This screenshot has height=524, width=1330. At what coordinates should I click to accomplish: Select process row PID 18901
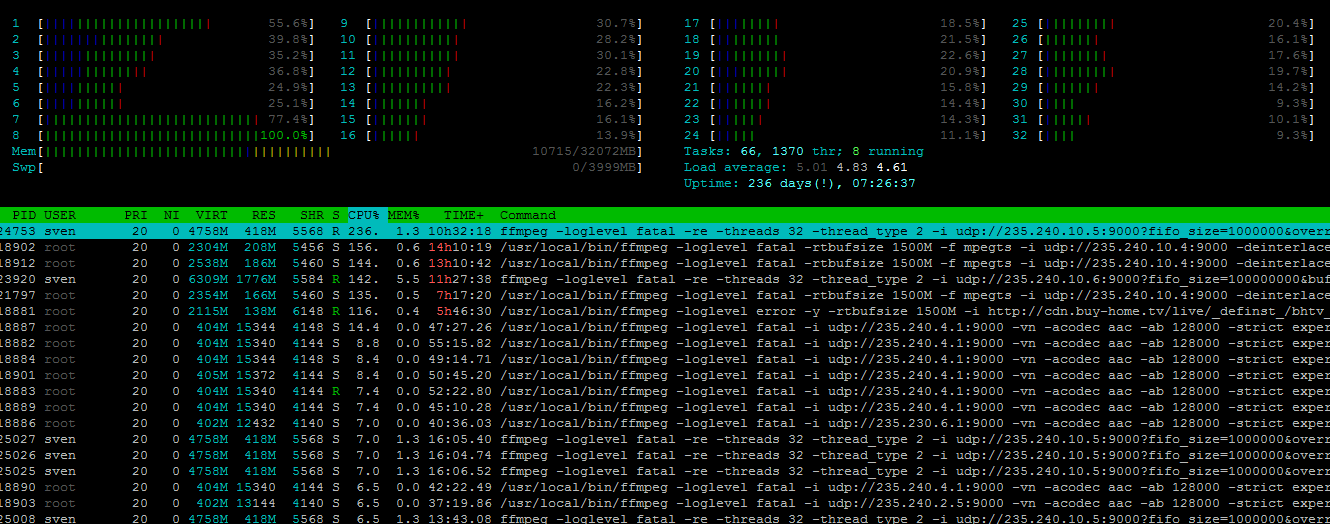tap(665, 375)
